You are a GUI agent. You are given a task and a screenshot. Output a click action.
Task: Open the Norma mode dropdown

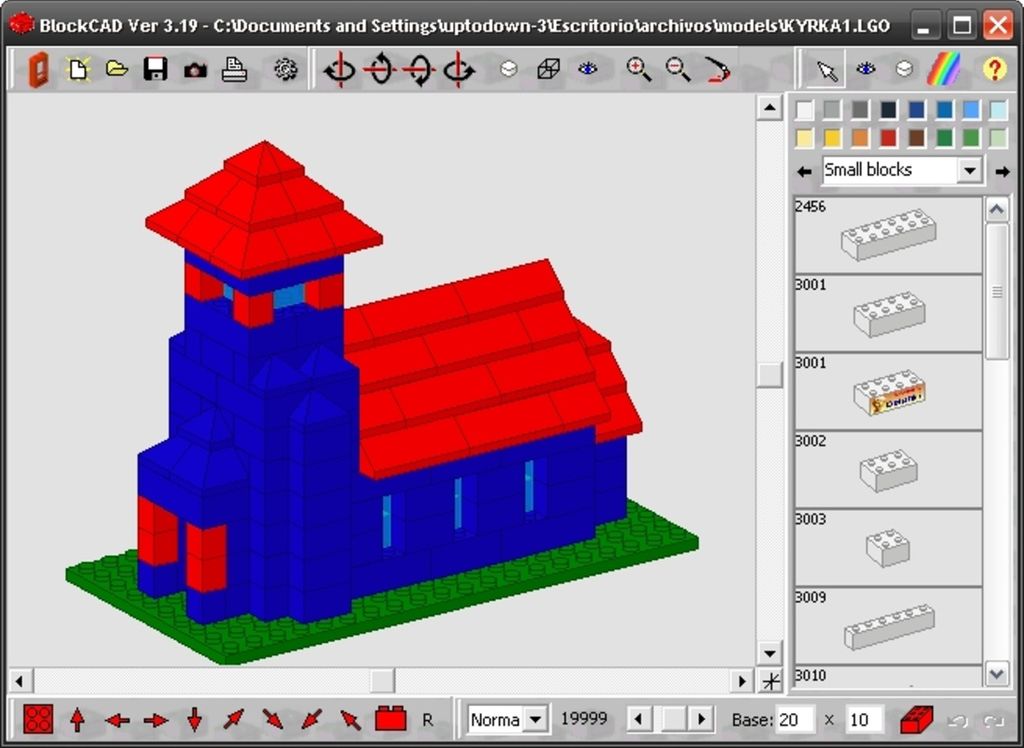(x=535, y=719)
